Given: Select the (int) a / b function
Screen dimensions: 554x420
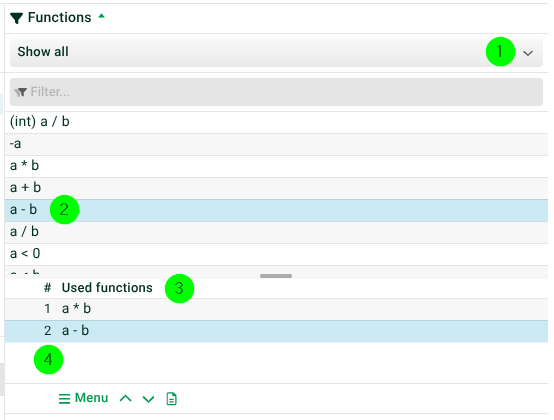Looking at the screenshot, I should 276,122.
